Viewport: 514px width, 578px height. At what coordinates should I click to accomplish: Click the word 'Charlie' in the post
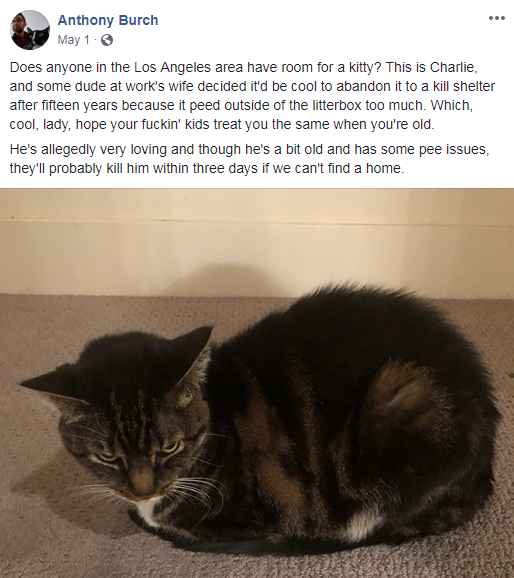(x=454, y=67)
